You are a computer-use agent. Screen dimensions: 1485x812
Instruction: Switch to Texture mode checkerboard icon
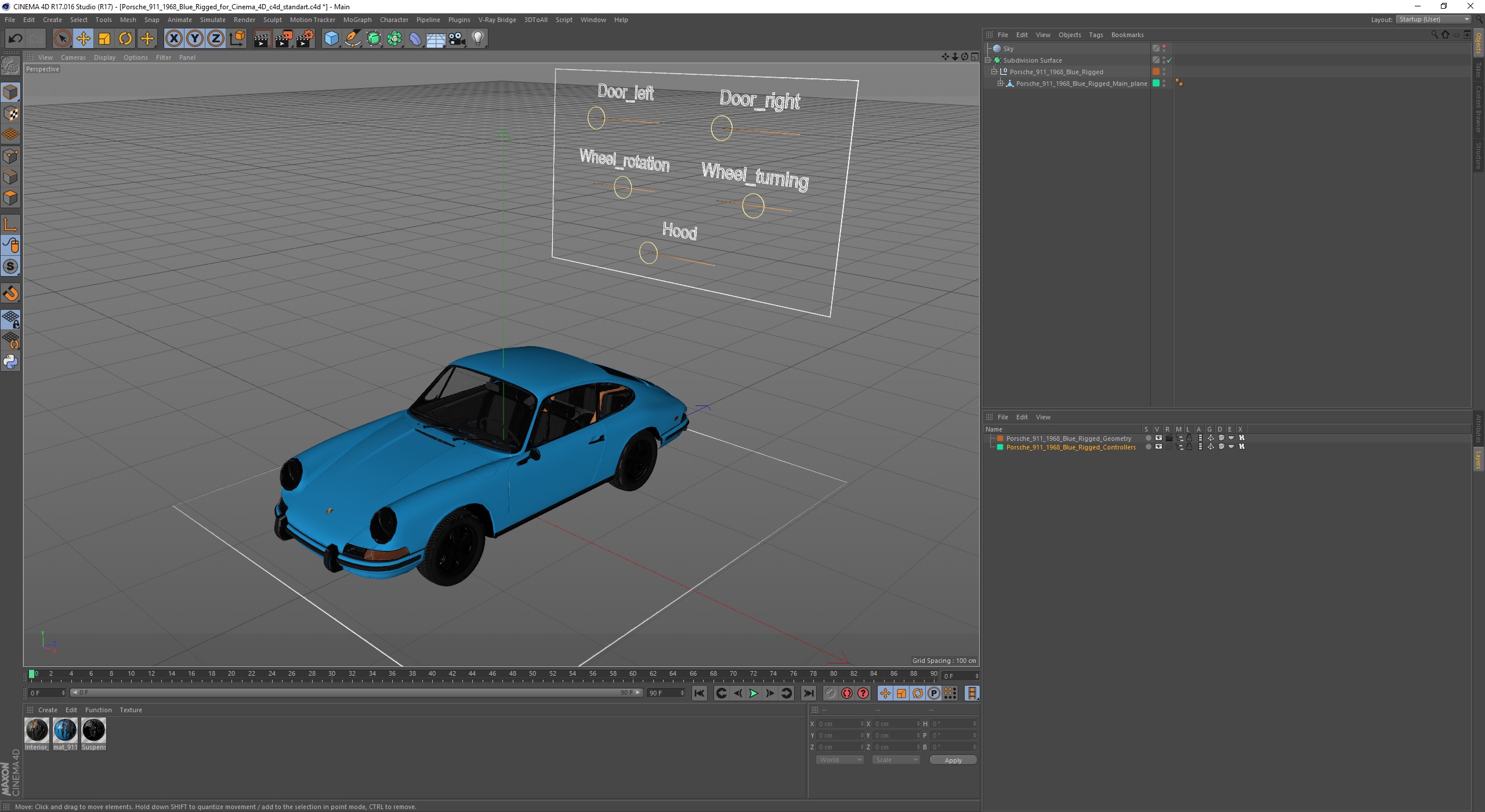(x=10, y=114)
